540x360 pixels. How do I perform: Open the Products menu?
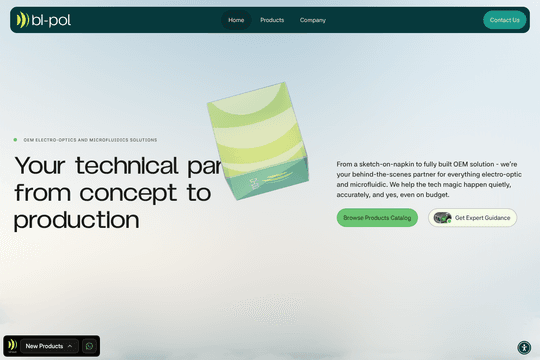(272, 20)
